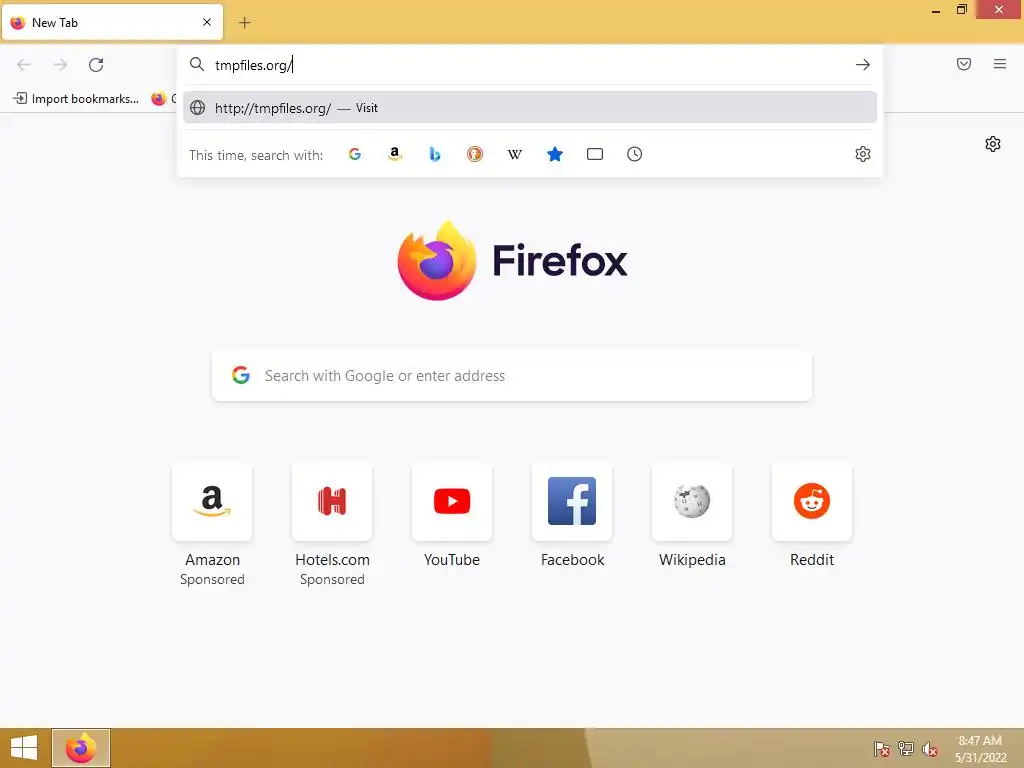Click the Firefox bookmark icon in bookmarks toolbar
Image resolution: width=1024 pixels, height=768 pixels.
159,99
